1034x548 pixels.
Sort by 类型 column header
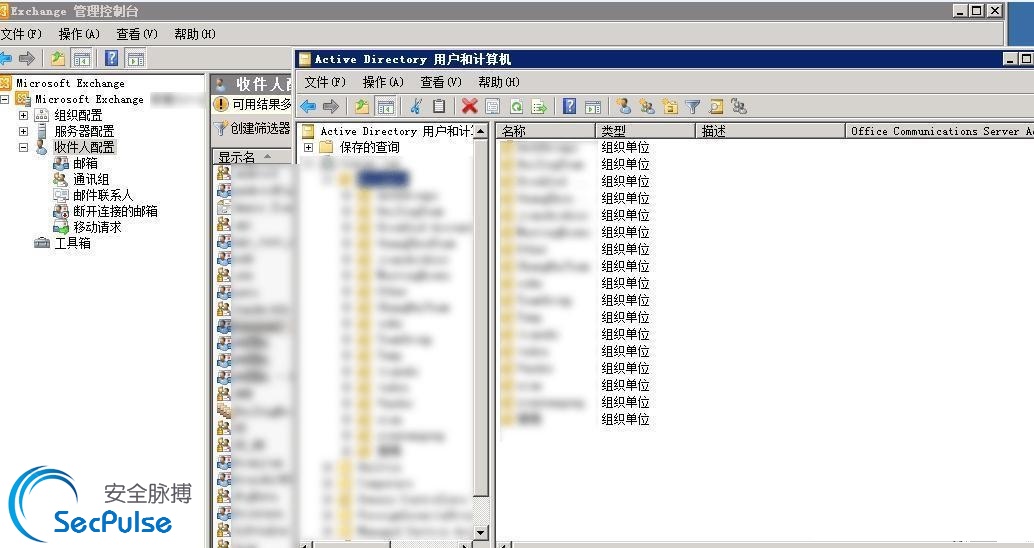(x=645, y=131)
